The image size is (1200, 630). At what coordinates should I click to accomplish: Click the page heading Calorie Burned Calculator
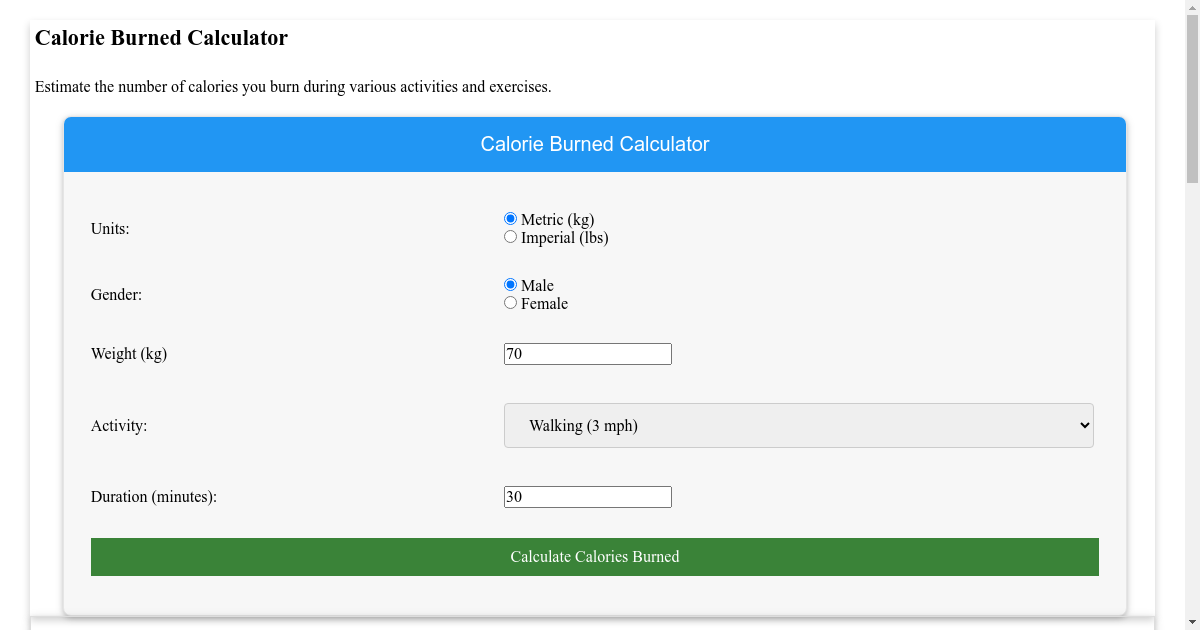pos(161,38)
